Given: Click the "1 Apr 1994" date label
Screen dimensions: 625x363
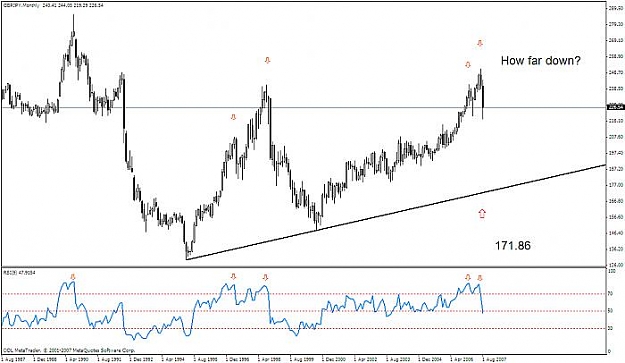Looking at the screenshot, I should coord(173,359).
